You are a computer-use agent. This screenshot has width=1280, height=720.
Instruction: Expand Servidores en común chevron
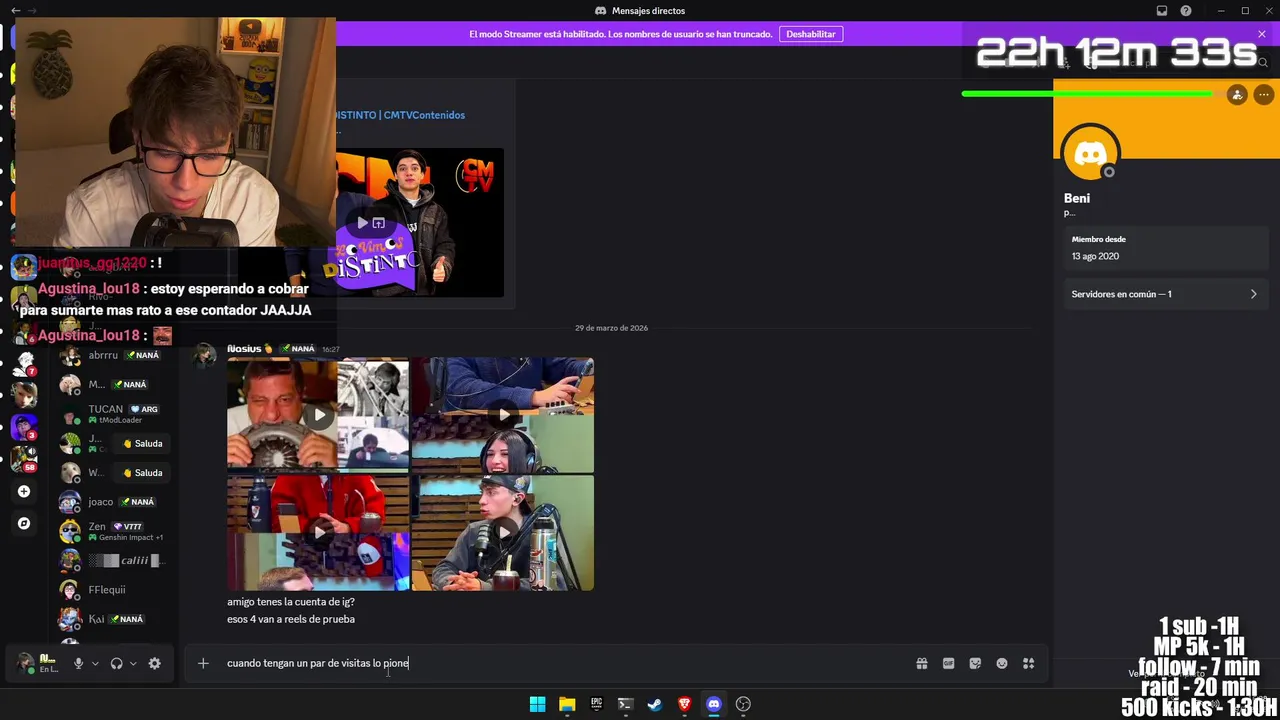click(1253, 294)
